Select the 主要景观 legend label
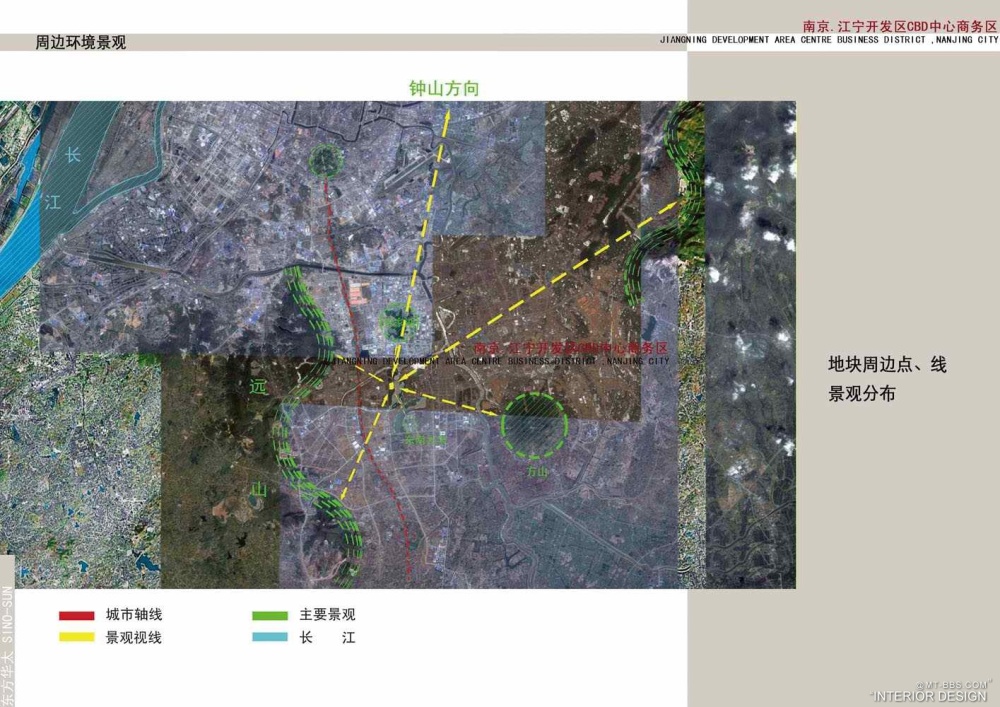Image resolution: width=1000 pixels, height=707 pixels. (327, 615)
